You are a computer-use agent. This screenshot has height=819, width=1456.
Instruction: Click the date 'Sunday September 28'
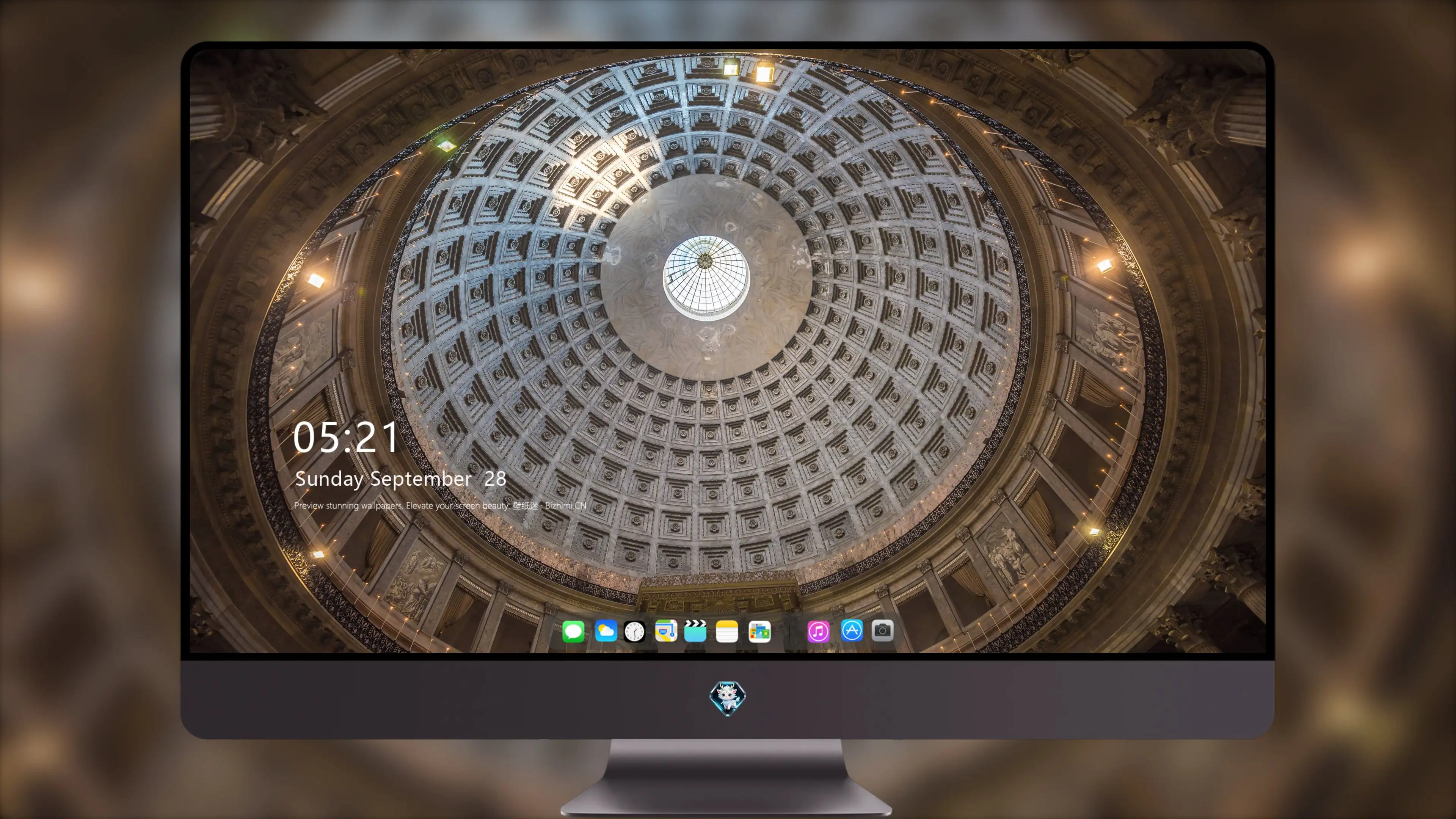pyautogui.click(x=400, y=479)
